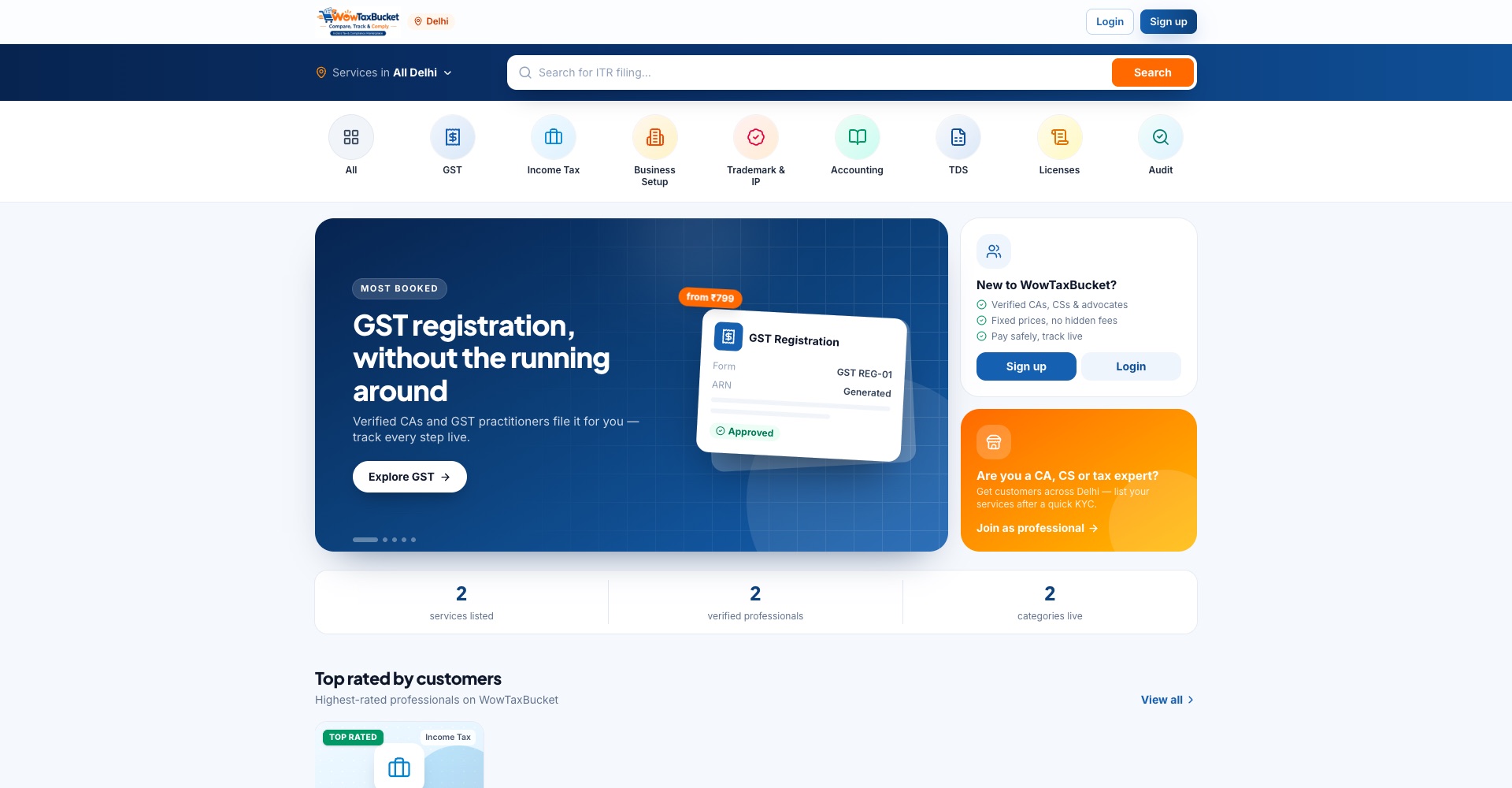Viewport: 1512px width, 788px height.
Task: Click Sign up in the New to WowTaxBucket card
Action: click(x=1026, y=366)
